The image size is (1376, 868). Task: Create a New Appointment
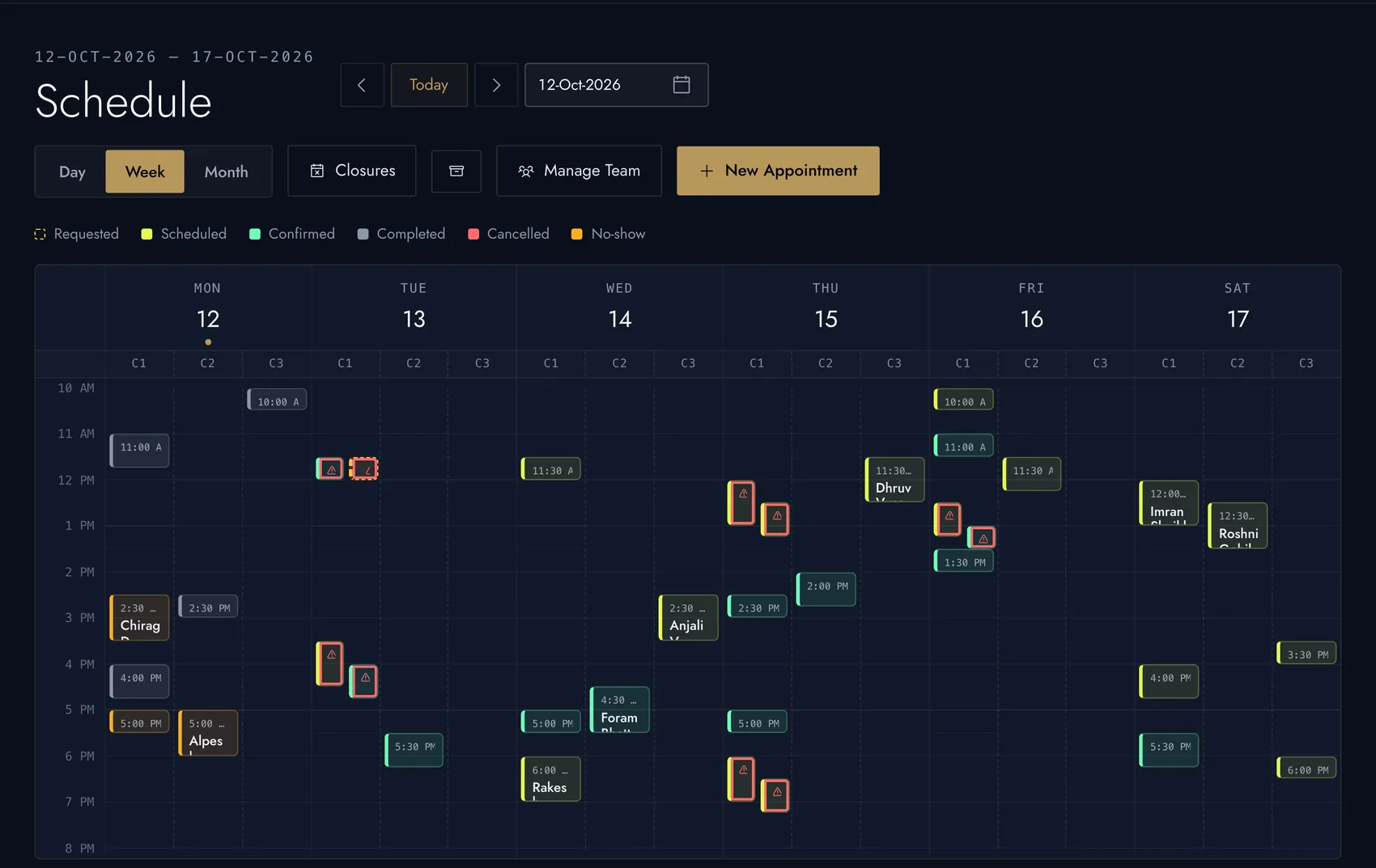[778, 171]
